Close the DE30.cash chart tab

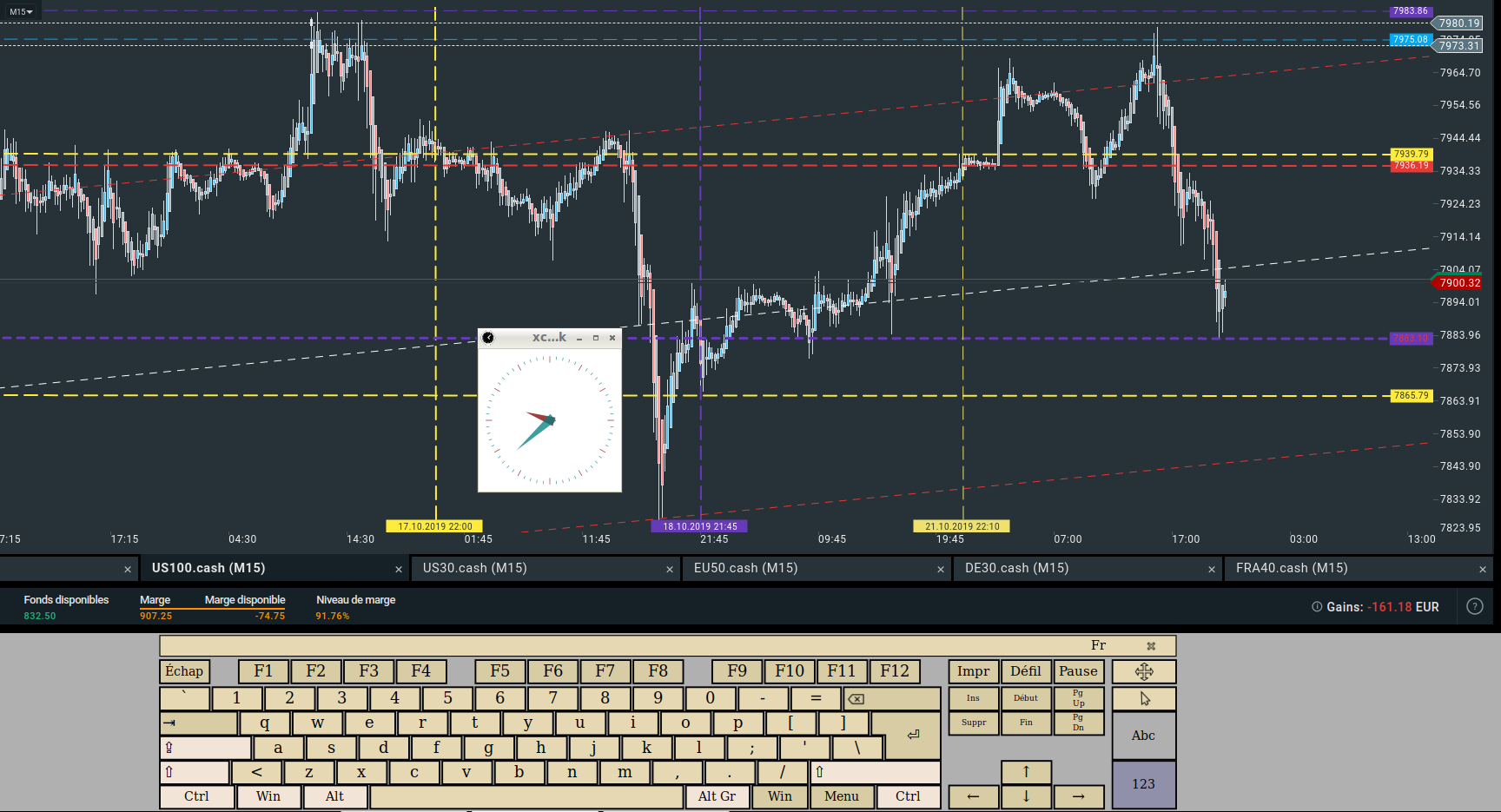coord(1212,570)
